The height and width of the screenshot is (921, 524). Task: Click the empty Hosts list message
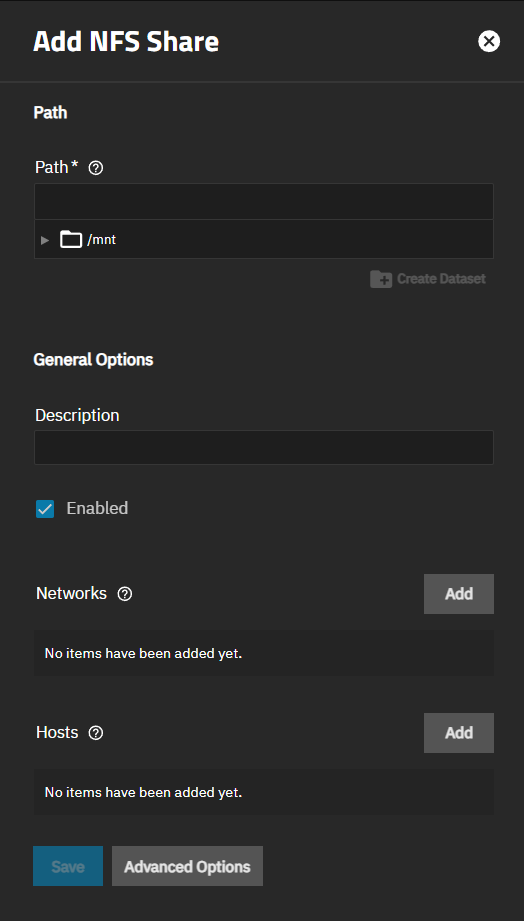click(143, 792)
